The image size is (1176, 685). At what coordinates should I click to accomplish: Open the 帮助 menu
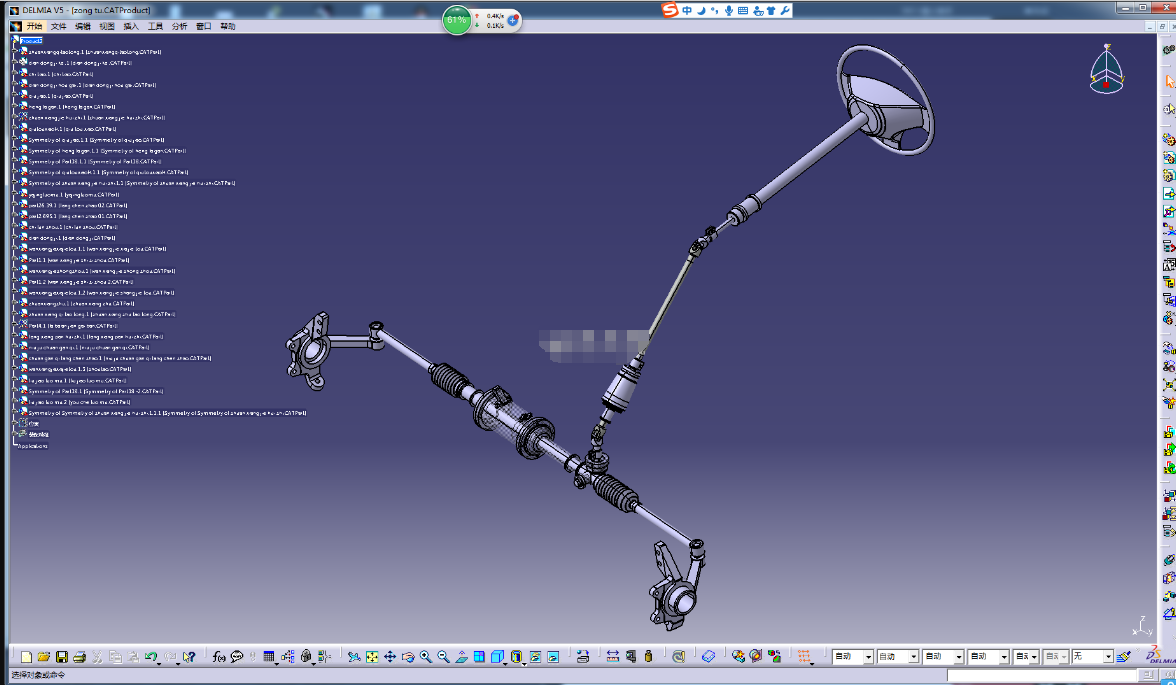(227, 26)
